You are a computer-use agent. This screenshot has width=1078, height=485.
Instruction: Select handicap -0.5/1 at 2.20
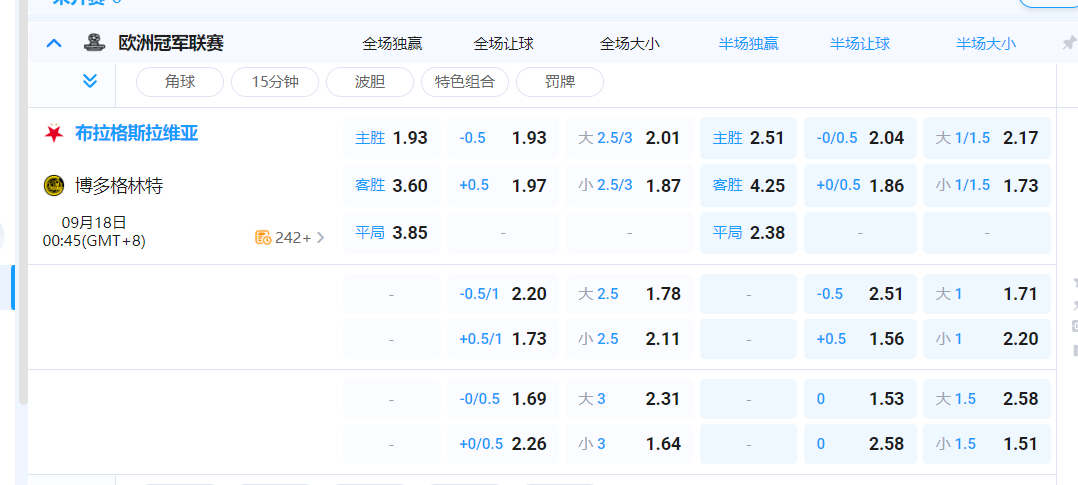pyautogui.click(x=503, y=294)
